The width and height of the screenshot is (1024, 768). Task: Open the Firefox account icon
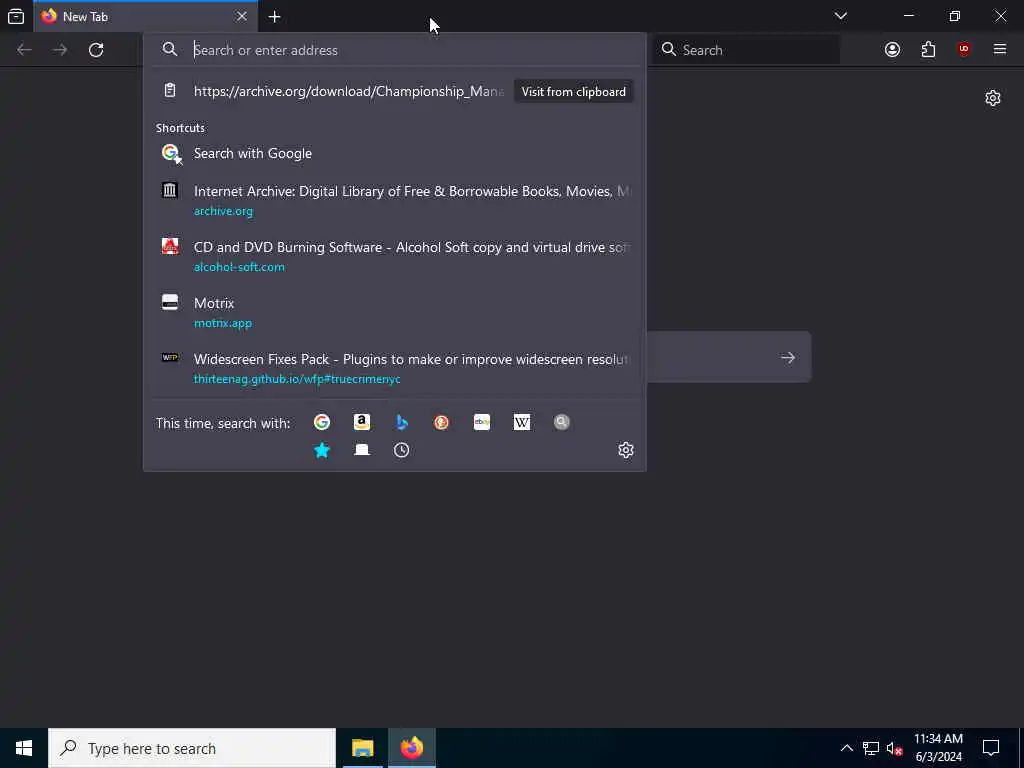[x=892, y=50]
